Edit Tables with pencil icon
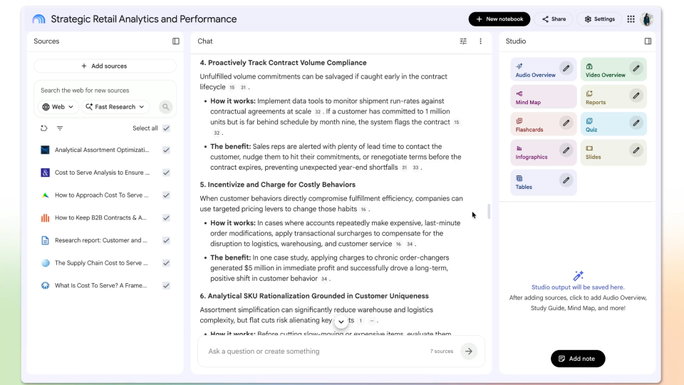This screenshot has width=684, height=385. coord(566,180)
